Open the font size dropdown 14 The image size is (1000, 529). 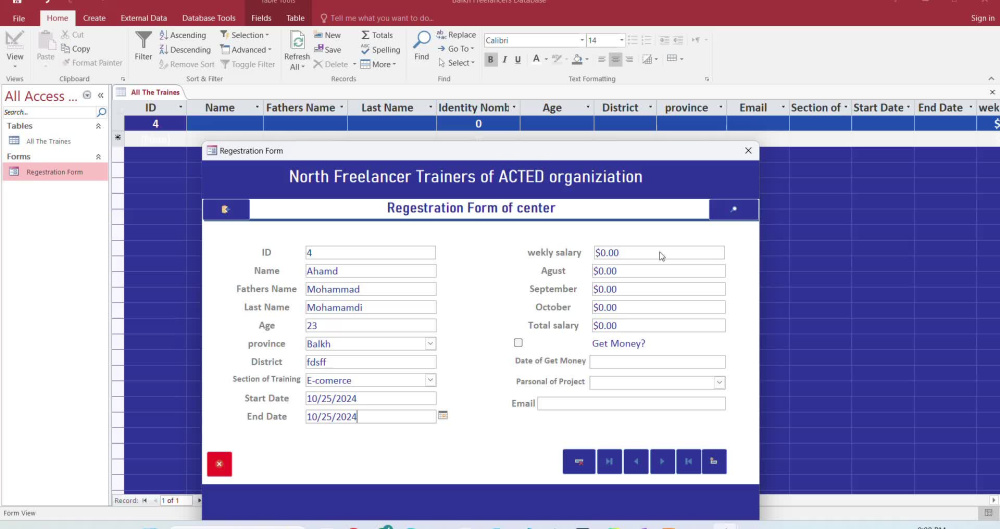click(621, 40)
